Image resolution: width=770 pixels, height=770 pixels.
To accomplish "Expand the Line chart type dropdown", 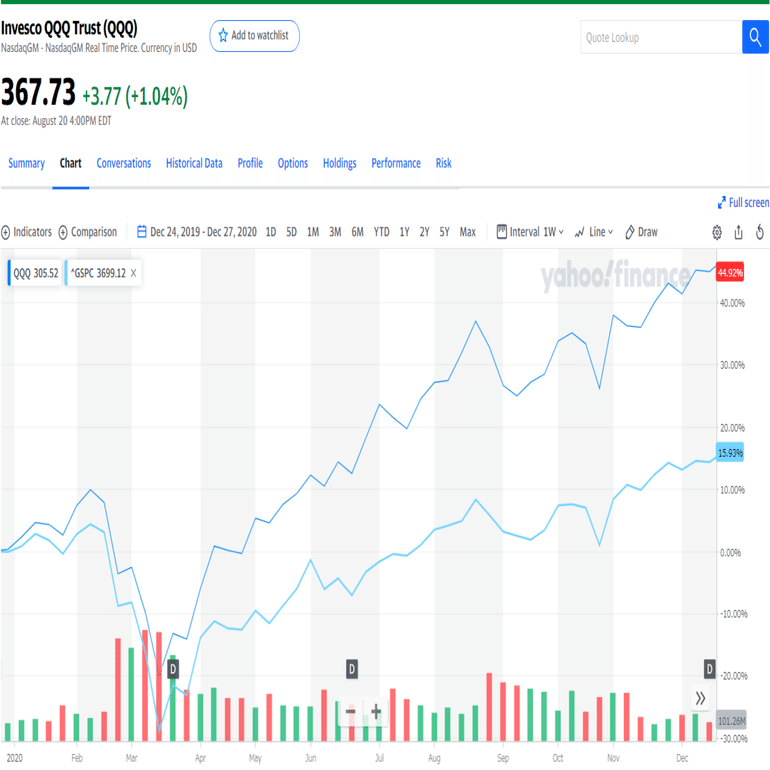I will (594, 232).
